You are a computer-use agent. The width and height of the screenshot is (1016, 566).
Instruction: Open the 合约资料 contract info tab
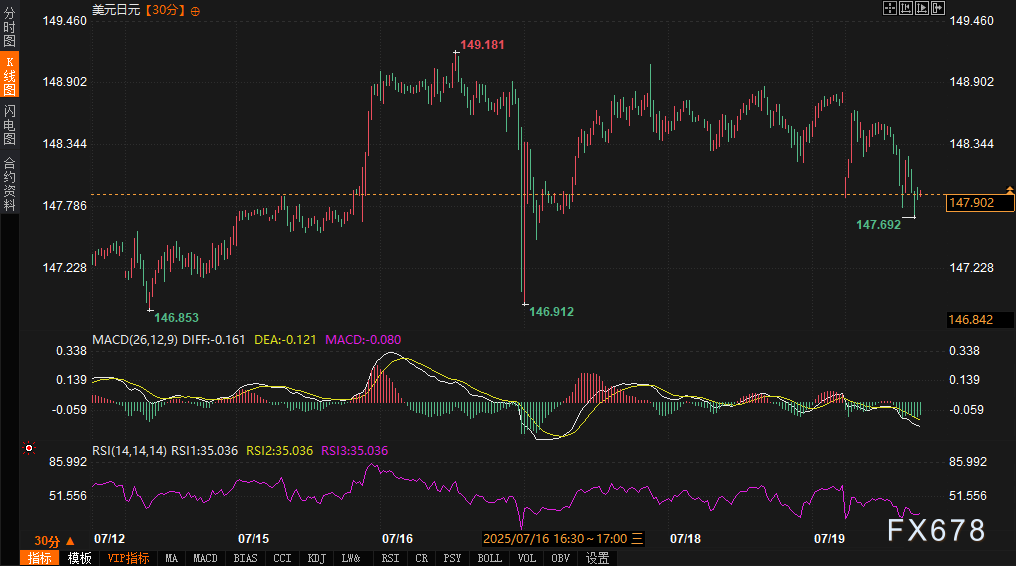pyautogui.click(x=9, y=183)
